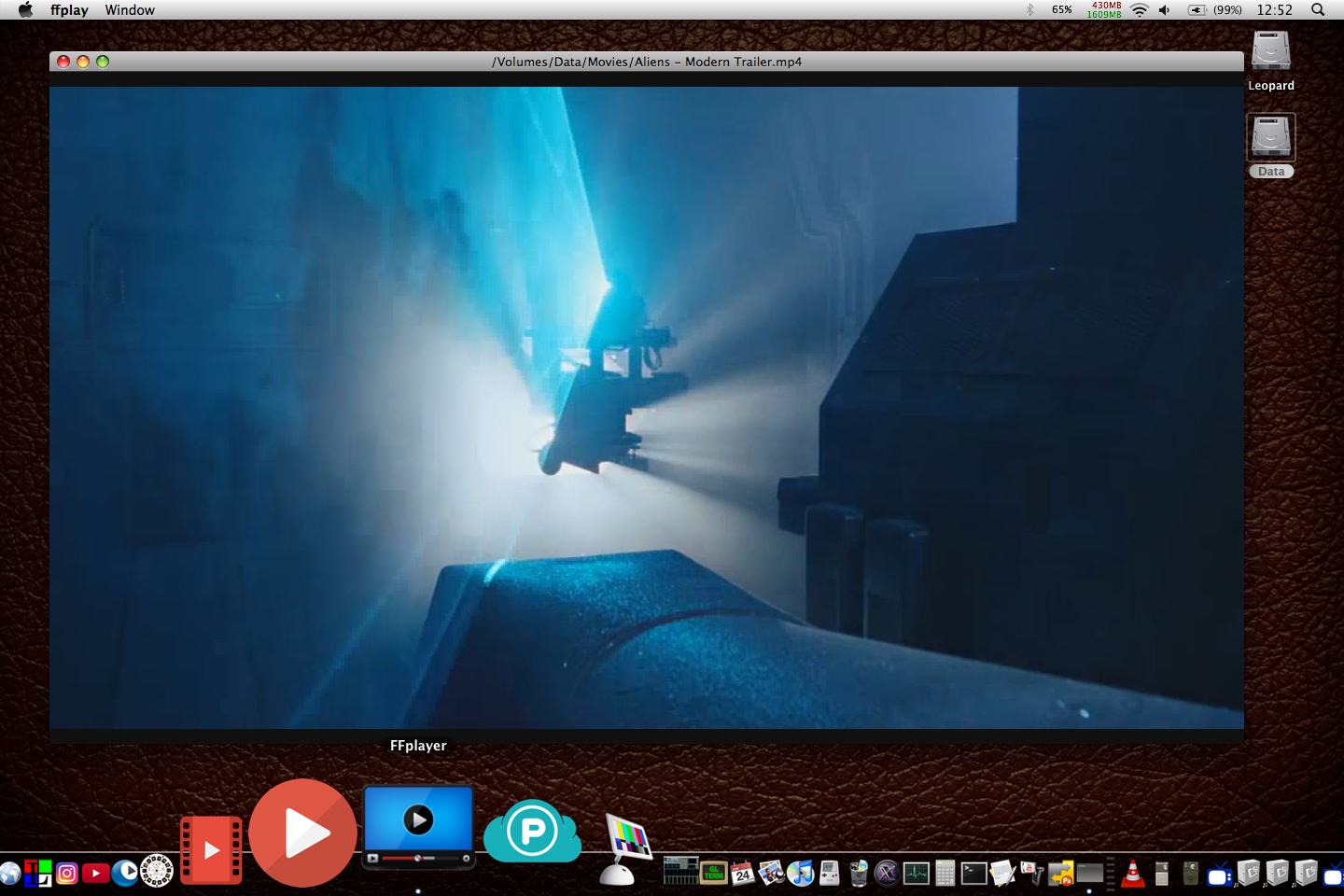Image resolution: width=1344 pixels, height=896 pixels.
Task: Open the black Terminal icon in Dock
Action: 974,873
